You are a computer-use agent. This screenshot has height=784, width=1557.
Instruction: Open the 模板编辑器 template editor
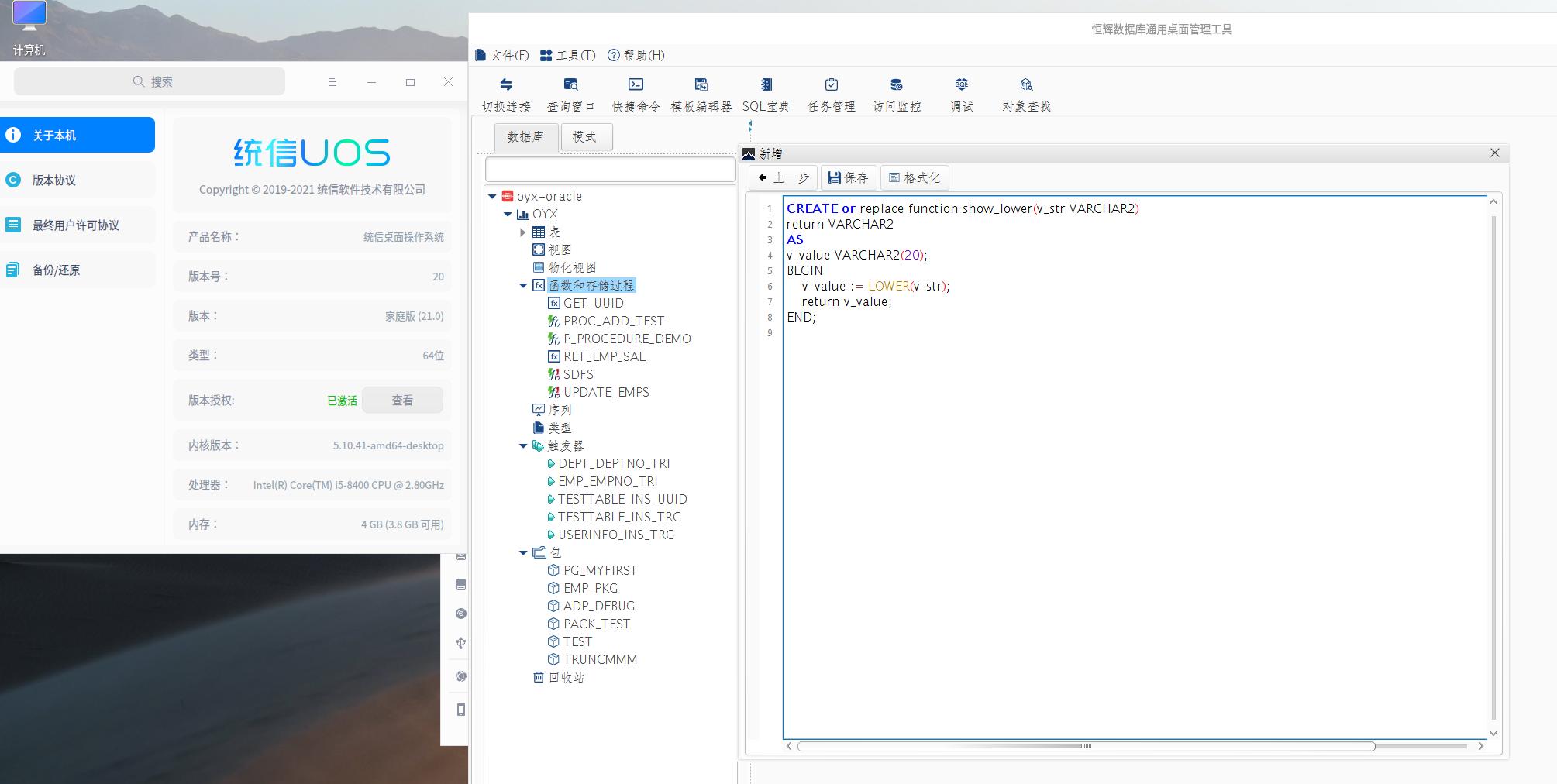[701, 84]
